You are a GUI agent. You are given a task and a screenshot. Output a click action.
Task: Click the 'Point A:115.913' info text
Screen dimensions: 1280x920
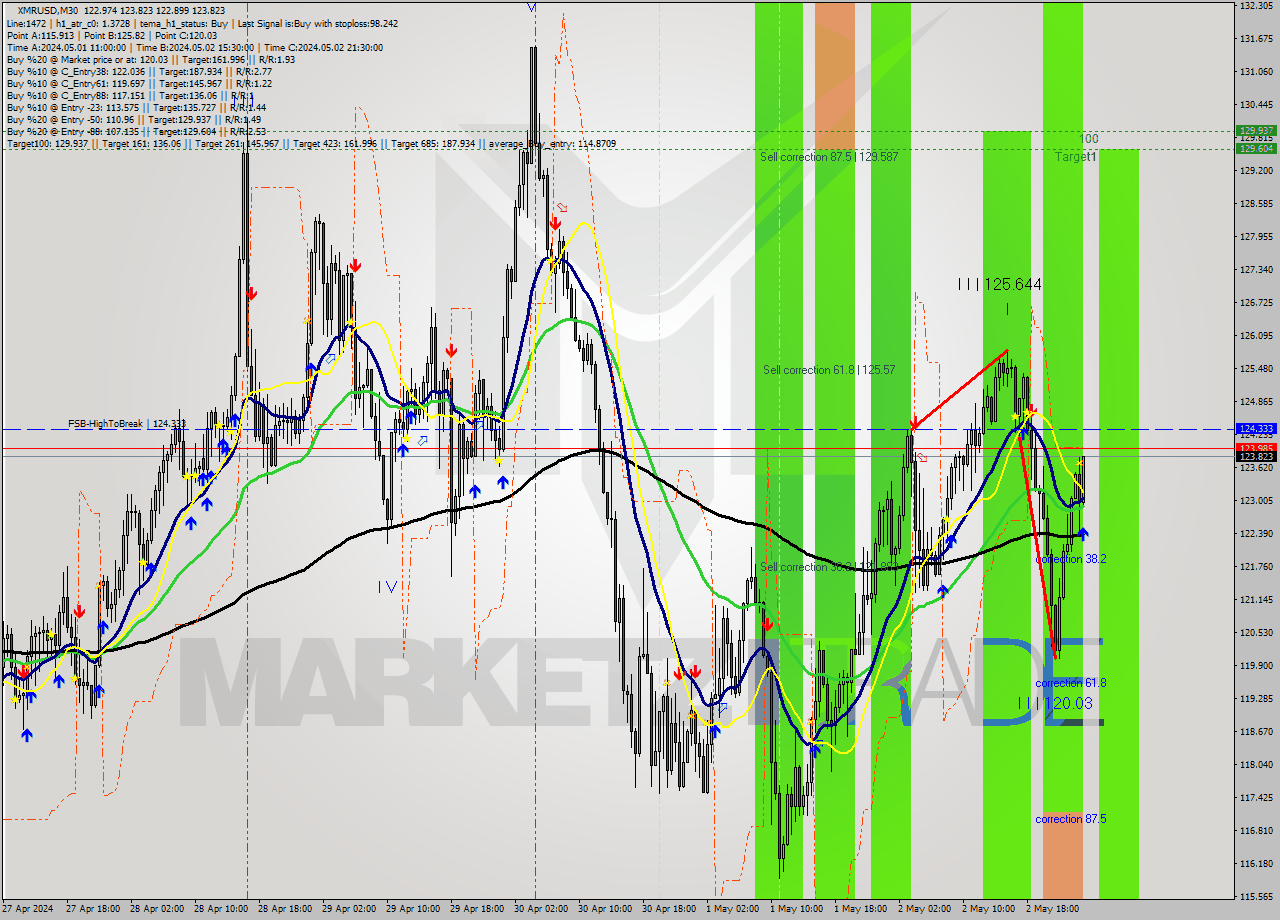41,35
